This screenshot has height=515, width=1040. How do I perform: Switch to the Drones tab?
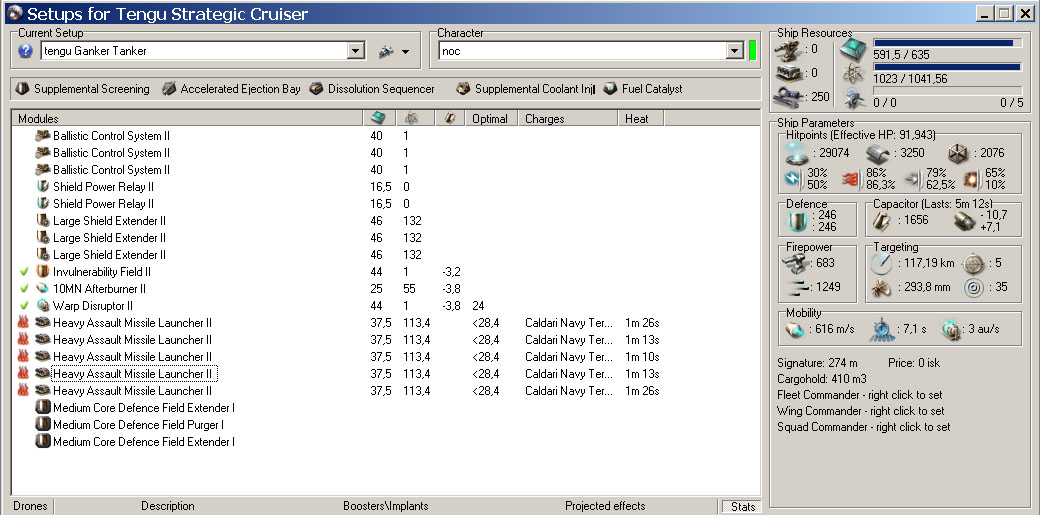[x=31, y=506]
